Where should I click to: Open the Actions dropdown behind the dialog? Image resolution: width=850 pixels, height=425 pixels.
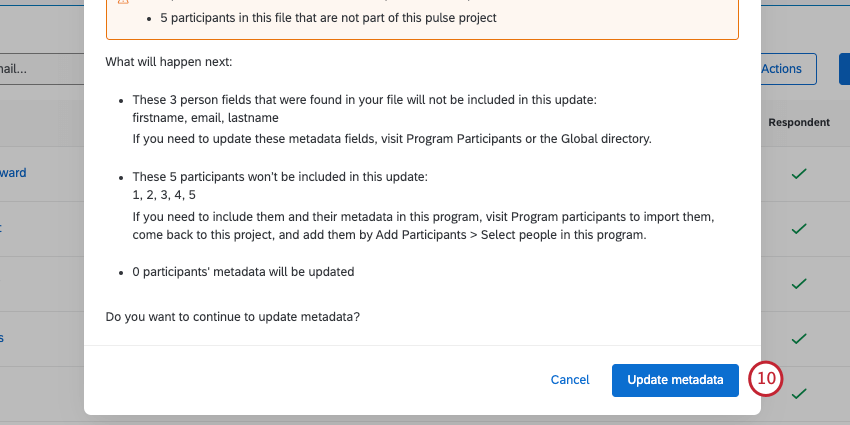[781, 69]
